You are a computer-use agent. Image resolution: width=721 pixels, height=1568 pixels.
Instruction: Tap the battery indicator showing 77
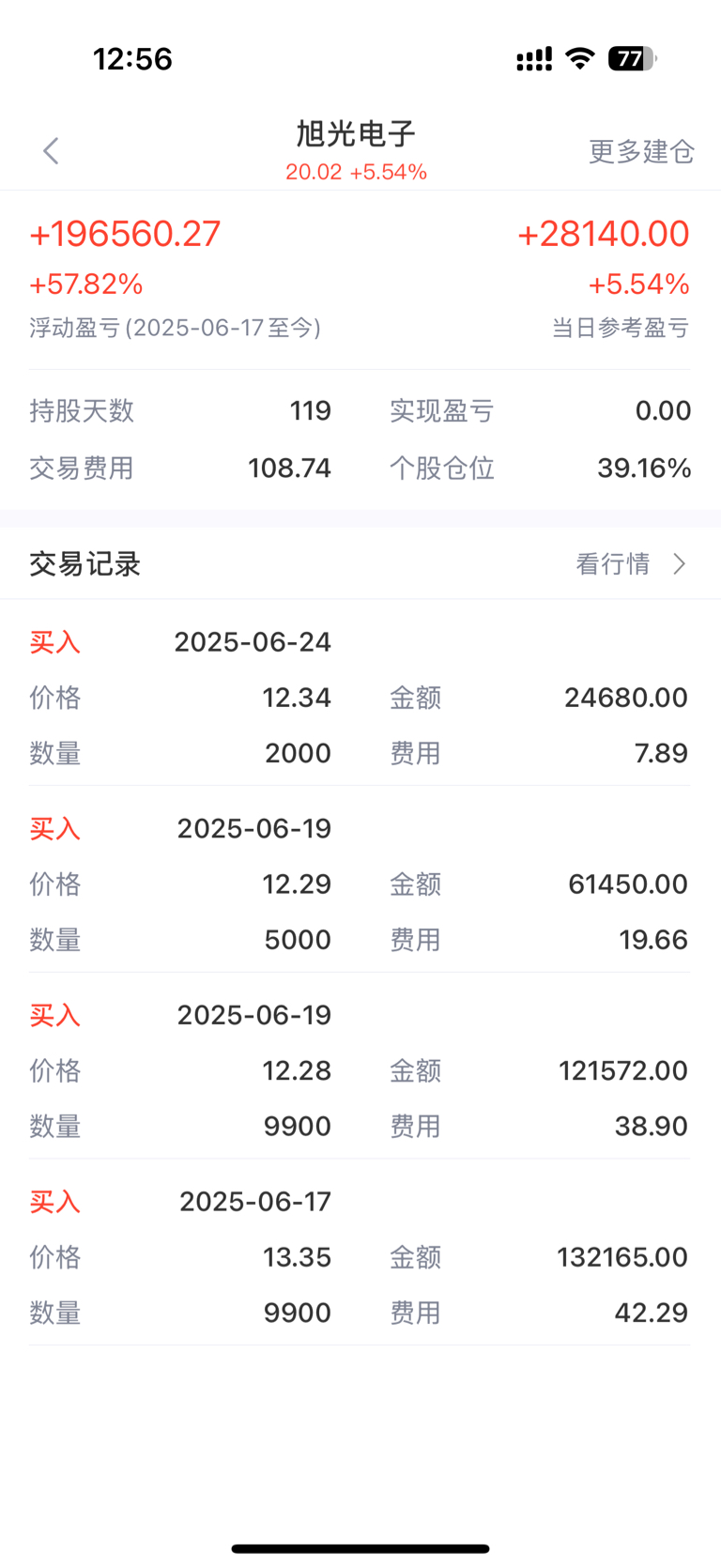[632, 59]
